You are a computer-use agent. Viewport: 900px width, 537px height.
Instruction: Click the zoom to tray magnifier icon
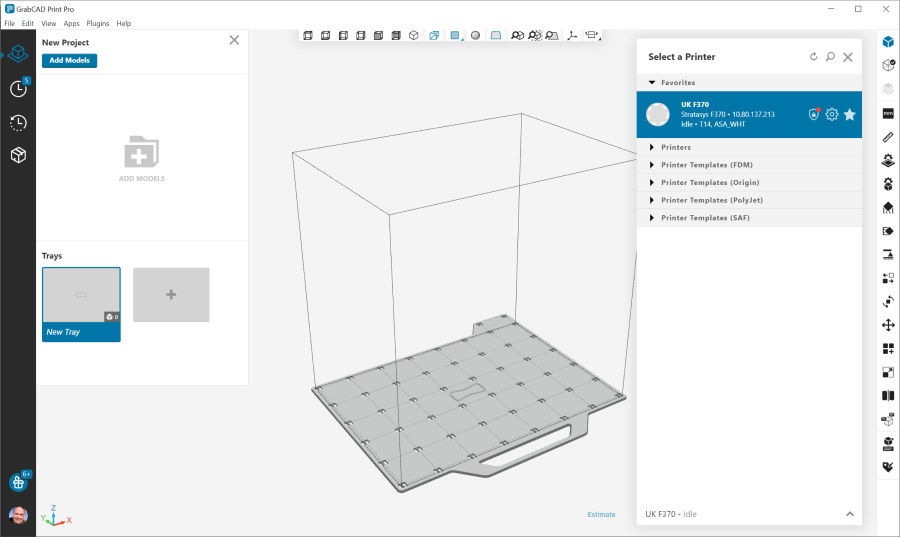click(x=552, y=36)
